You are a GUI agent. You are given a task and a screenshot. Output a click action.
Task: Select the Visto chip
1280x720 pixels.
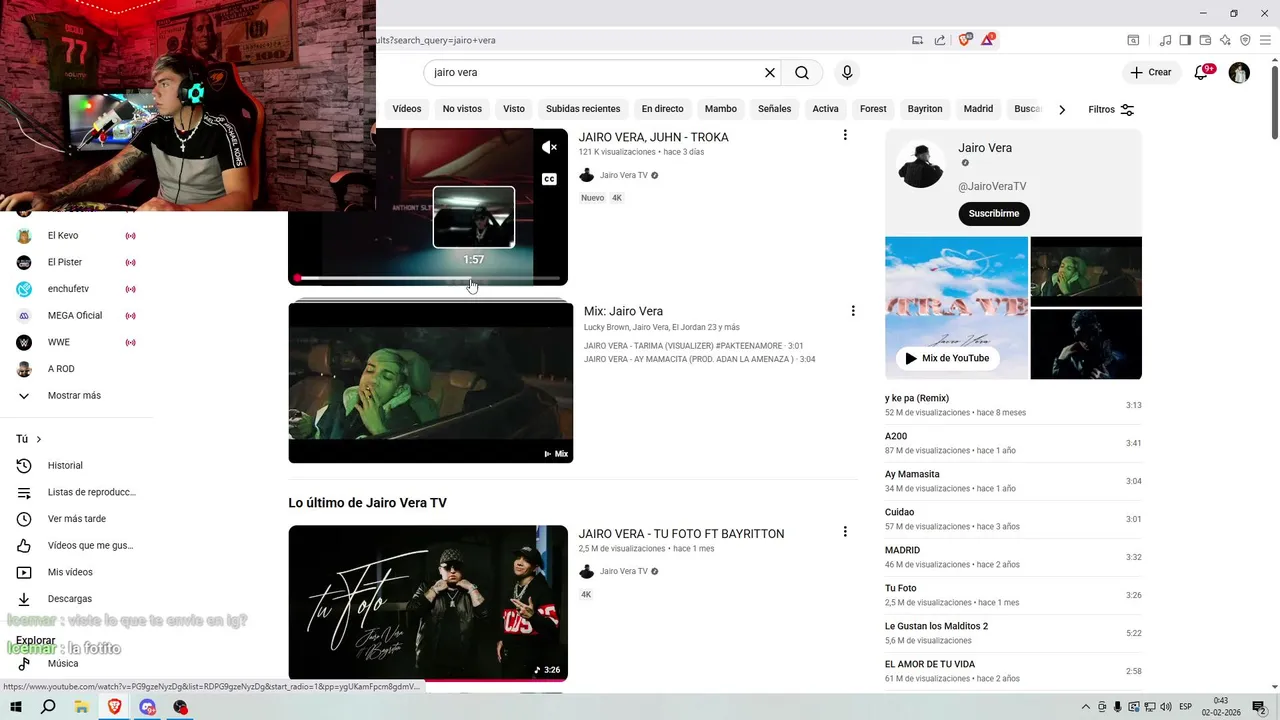coord(514,109)
